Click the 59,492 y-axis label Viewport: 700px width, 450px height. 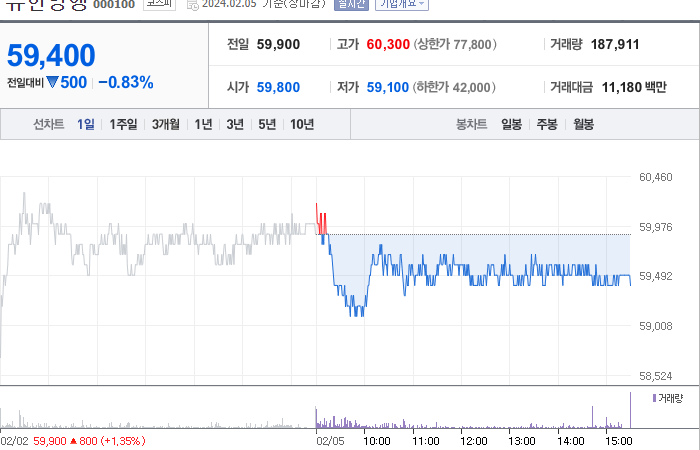click(x=655, y=276)
